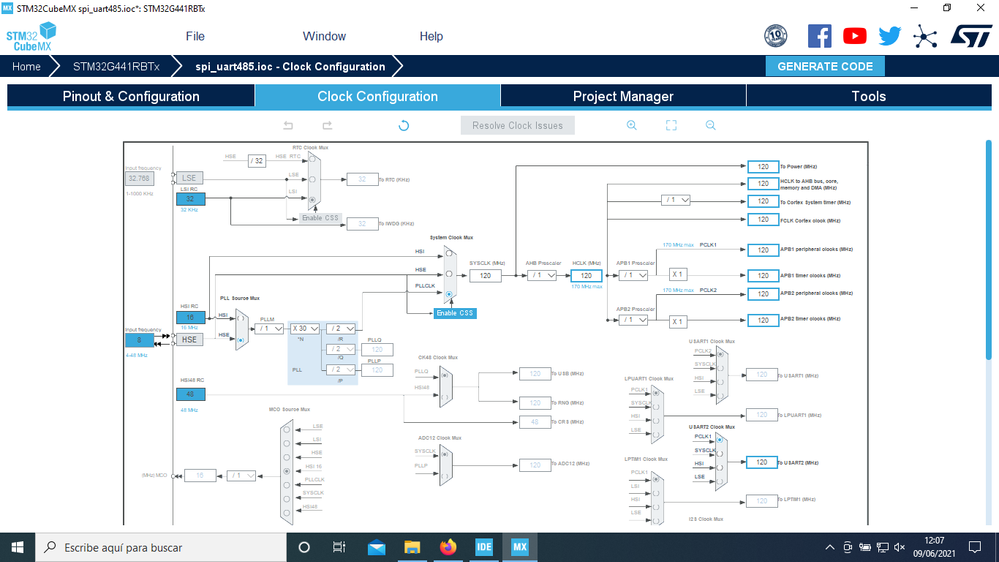The height and width of the screenshot is (562, 999).
Task: Click the ST logo
Action: click(971, 36)
